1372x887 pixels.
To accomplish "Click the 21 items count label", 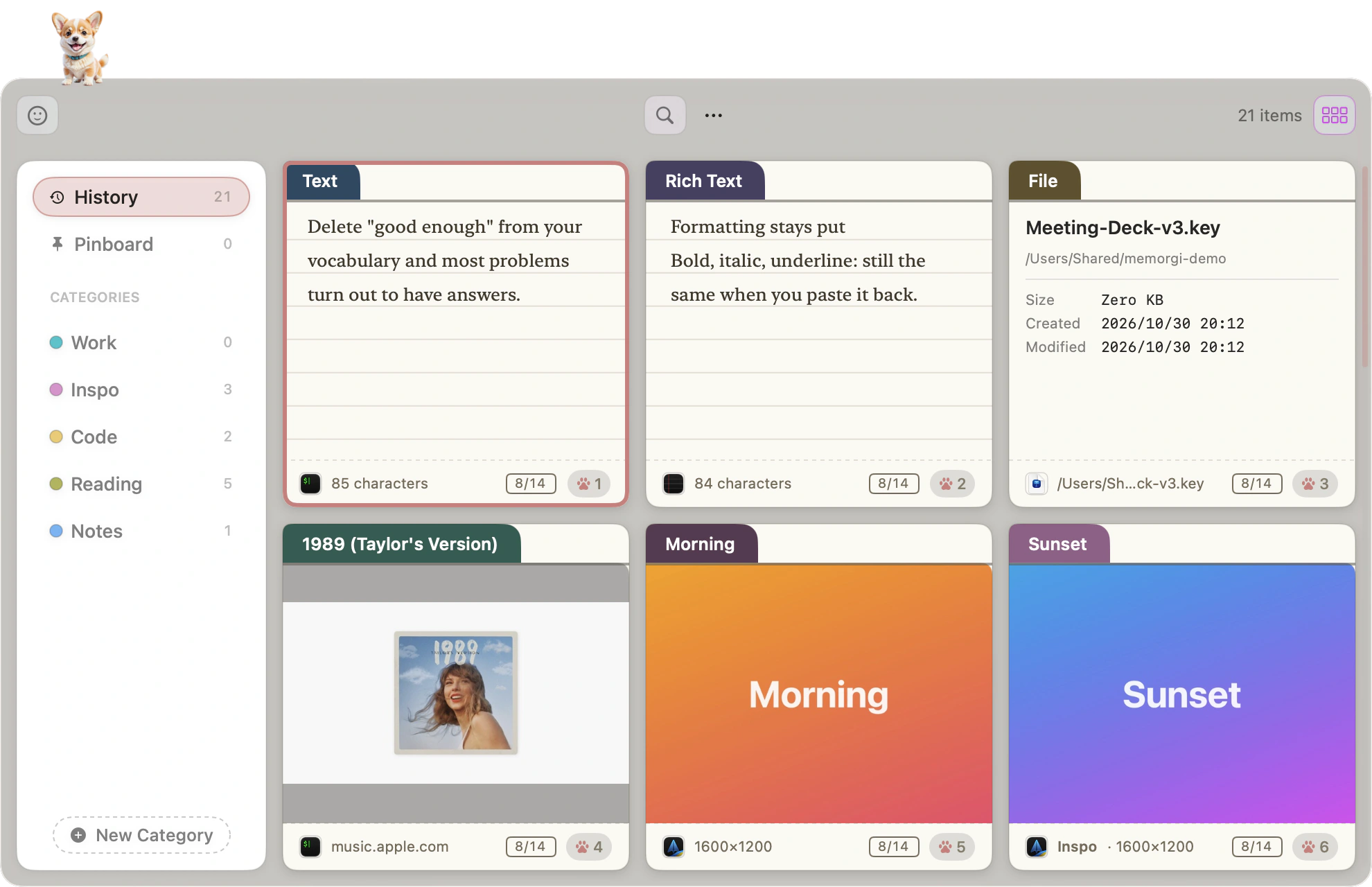I will point(1269,116).
